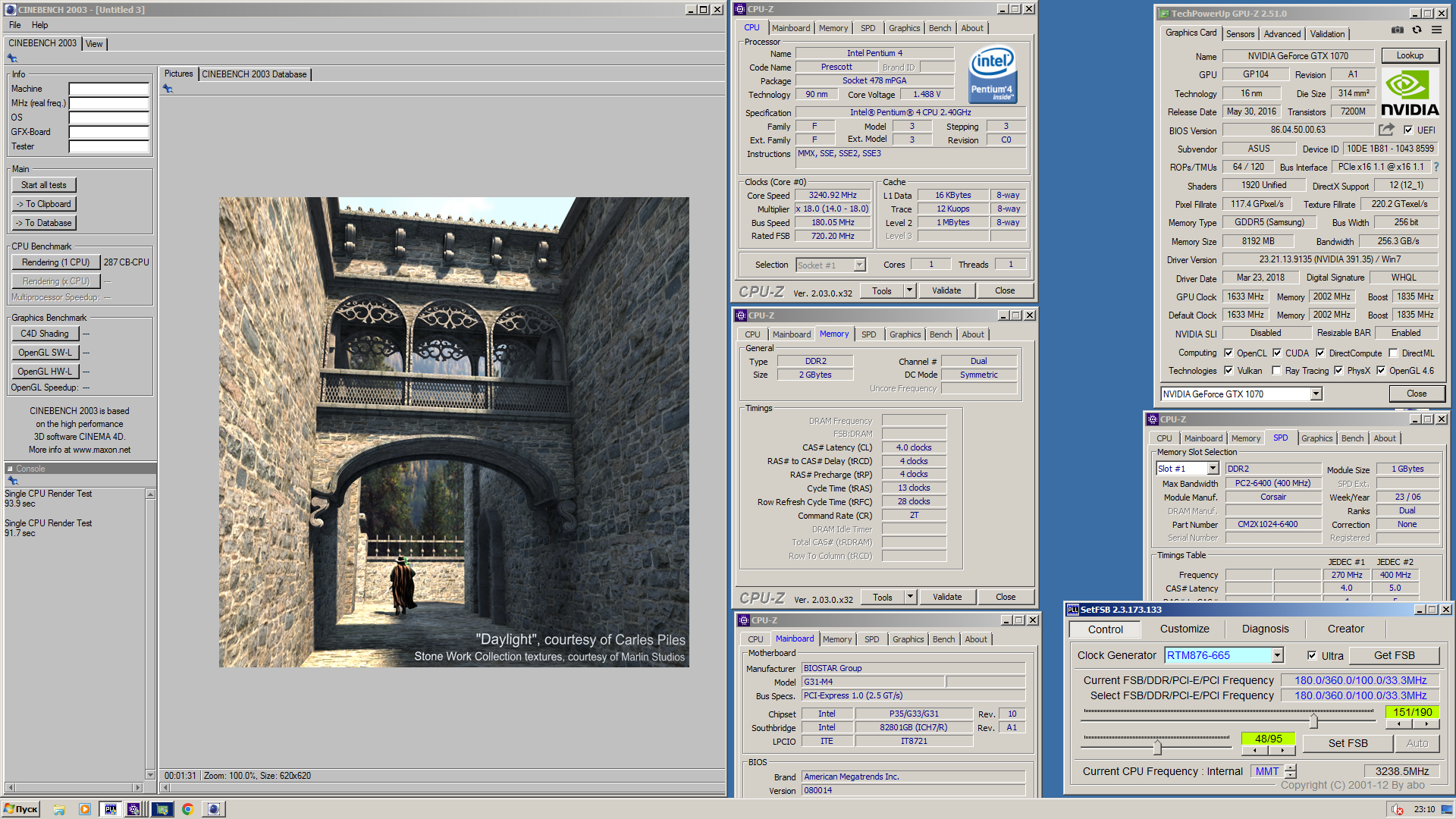Open the Help menu in CINEBENCH
This screenshot has width=1456, height=819.
pos(39,25)
